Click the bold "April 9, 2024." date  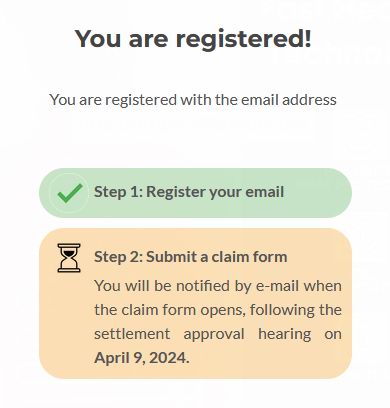(142, 358)
